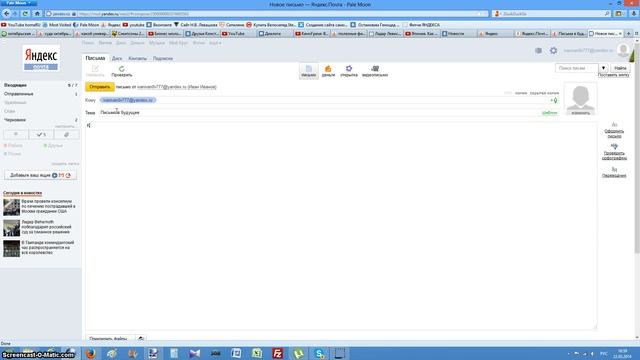Click the attachments paperclip filter button
The height and width of the screenshot is (360, 640).
tap(67, 134)
